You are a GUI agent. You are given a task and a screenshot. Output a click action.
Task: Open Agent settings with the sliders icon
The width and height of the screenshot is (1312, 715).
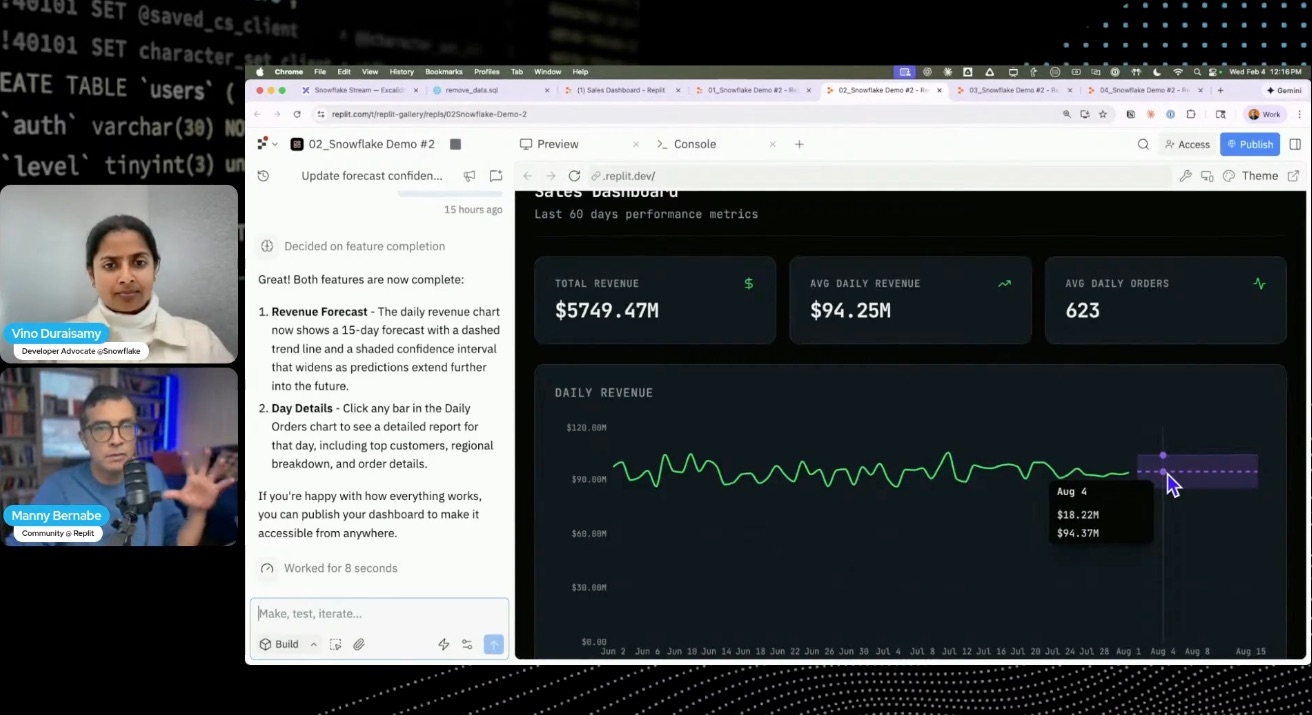point(467,645)
